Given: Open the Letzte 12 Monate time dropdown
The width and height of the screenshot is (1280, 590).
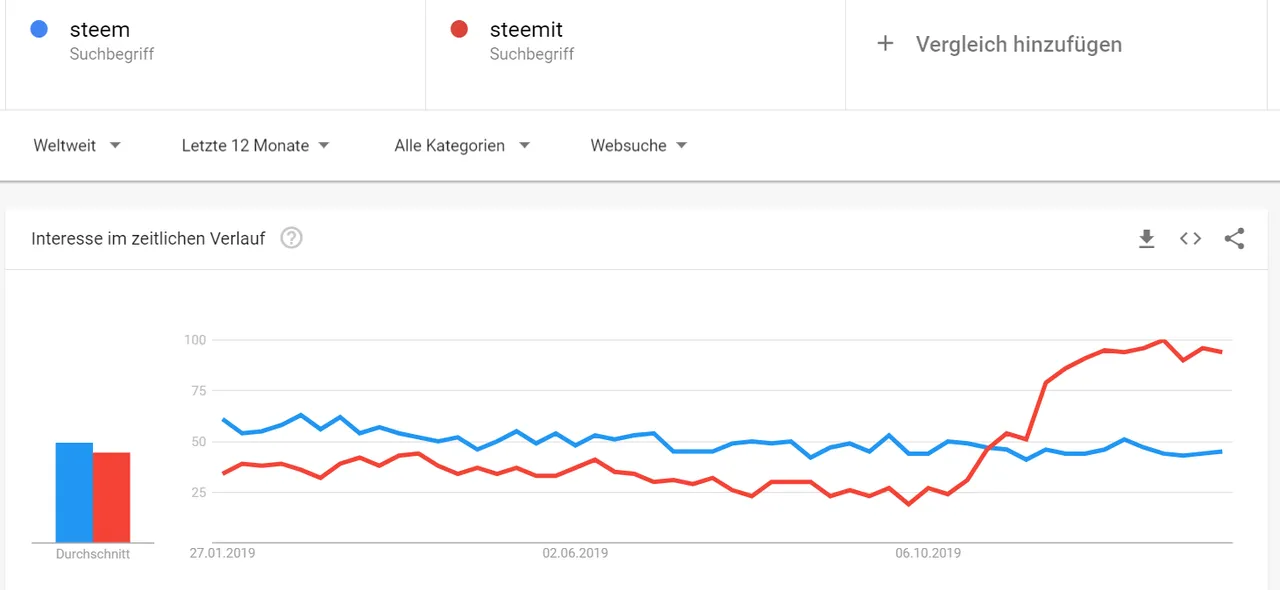Looking at the screenshot, I should point(256,146).
